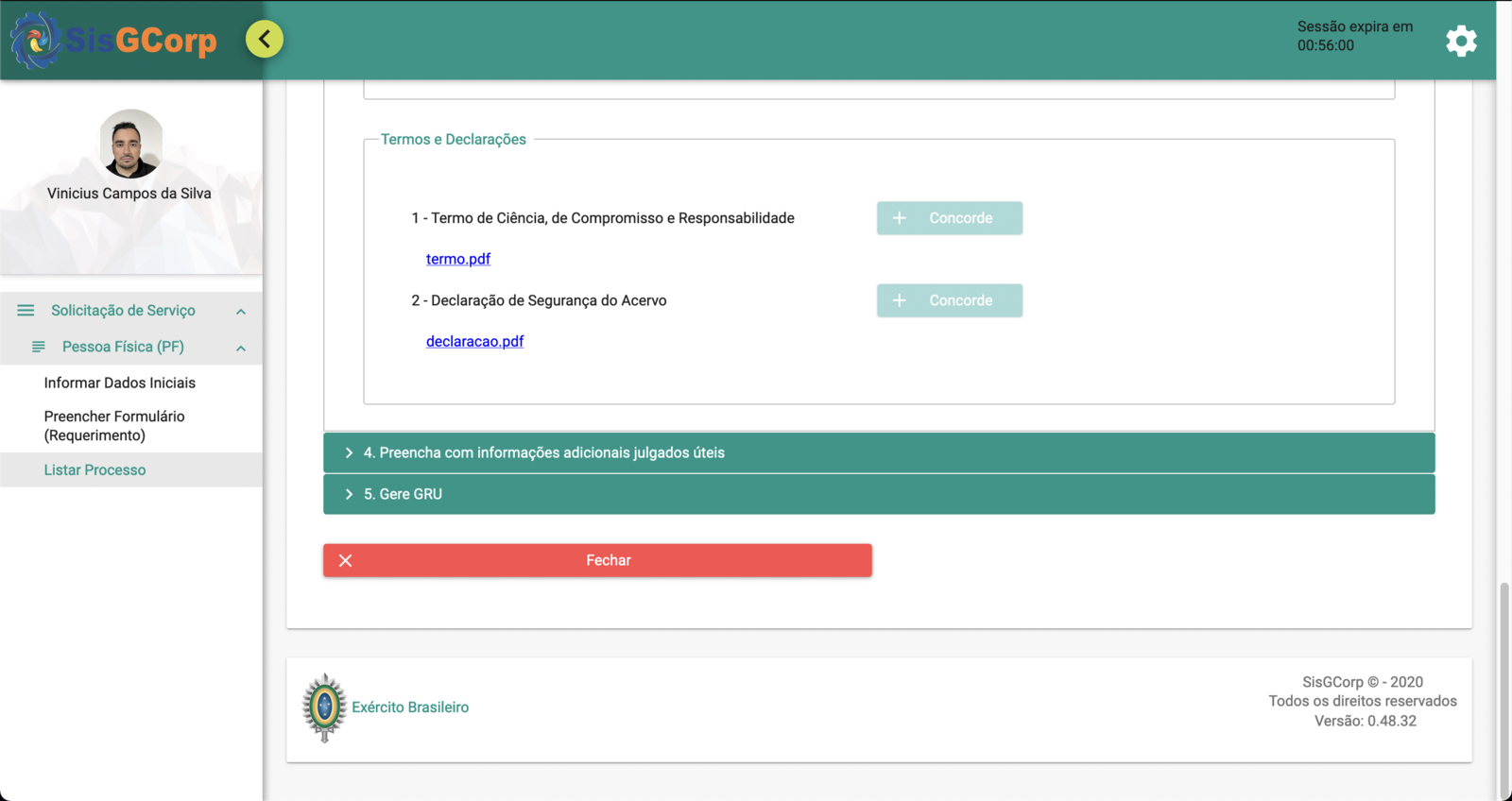Click hamburger icon beside Solicitação de Serviço
This screenshot has width=1512, height=801.
[x=26, y=311]
